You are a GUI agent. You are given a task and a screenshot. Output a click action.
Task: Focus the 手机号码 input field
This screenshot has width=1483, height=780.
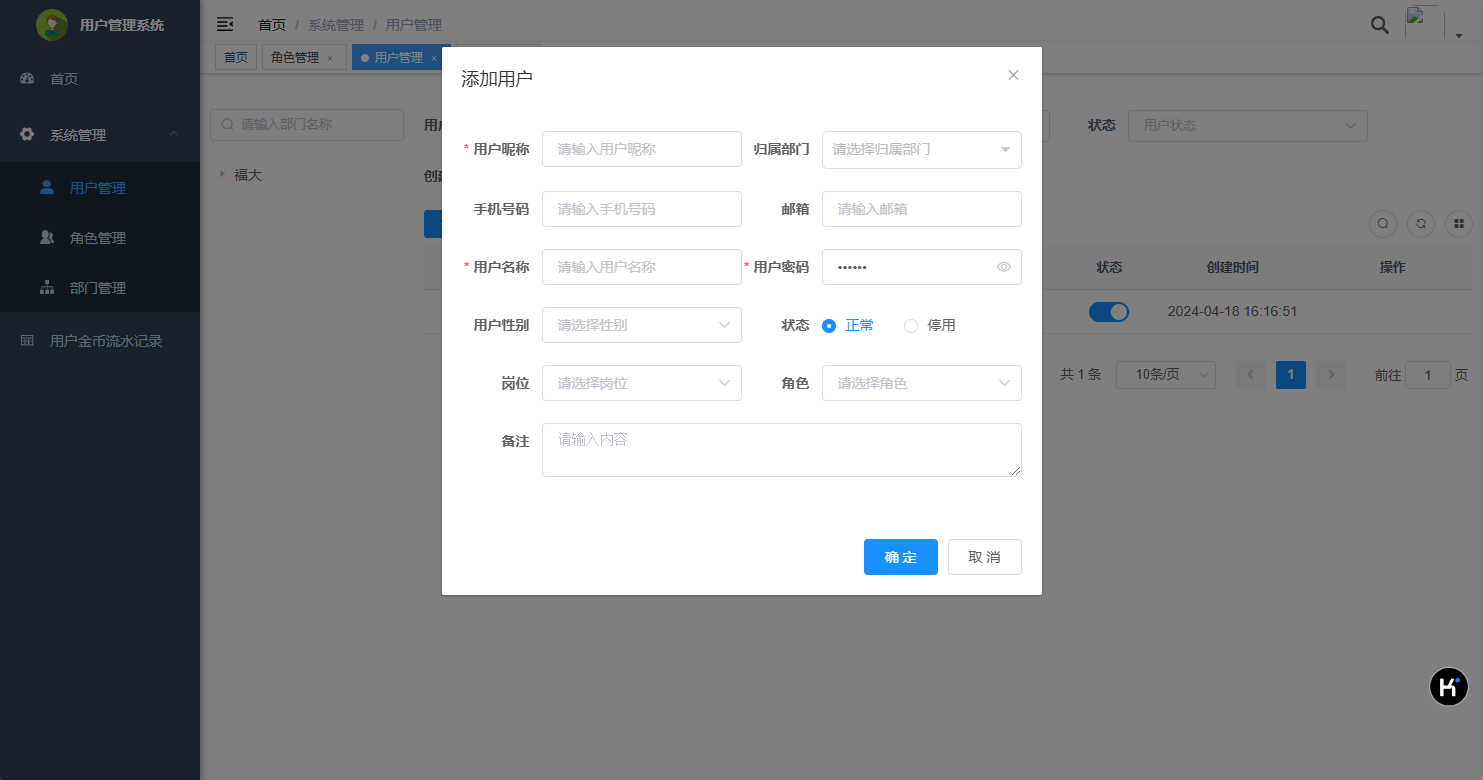click(x=642, y=209)
